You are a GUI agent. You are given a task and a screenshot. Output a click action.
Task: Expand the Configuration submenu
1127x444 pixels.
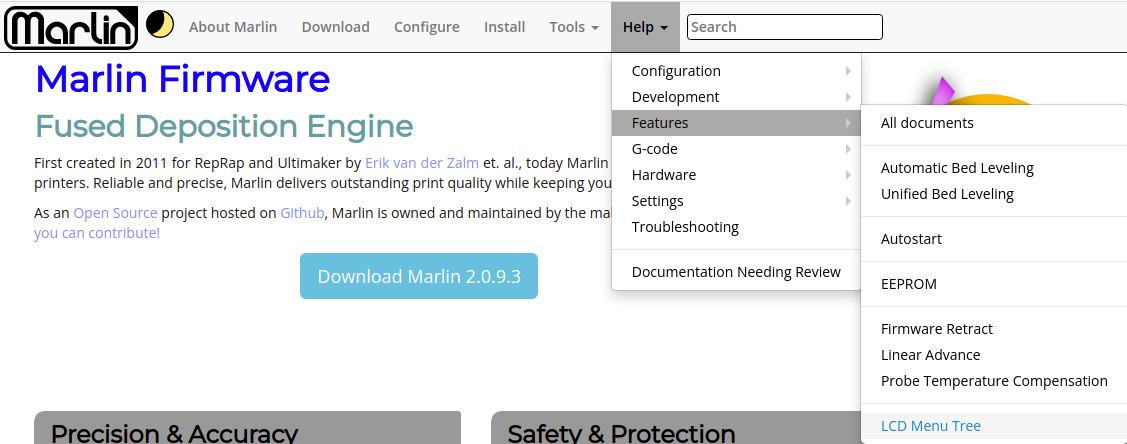[736, 71]
